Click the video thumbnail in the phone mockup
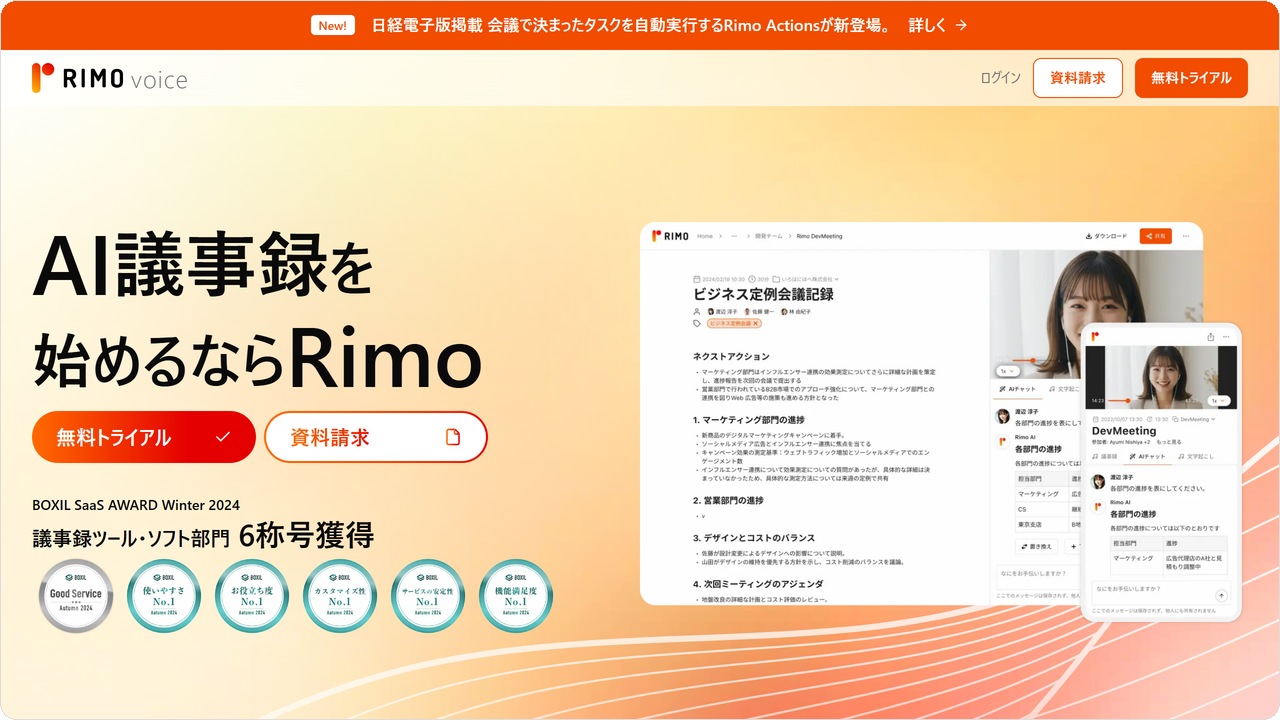Viewport: 1280px width, 720px height. click(1161, 377)
